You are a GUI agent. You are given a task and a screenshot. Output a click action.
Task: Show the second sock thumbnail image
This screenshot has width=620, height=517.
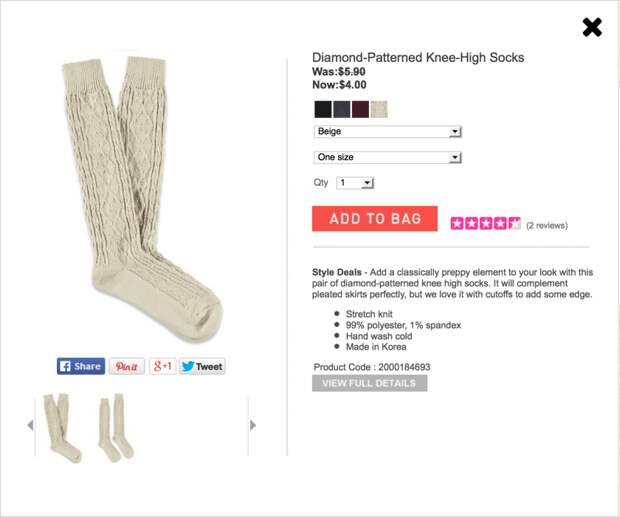[116, 427]
